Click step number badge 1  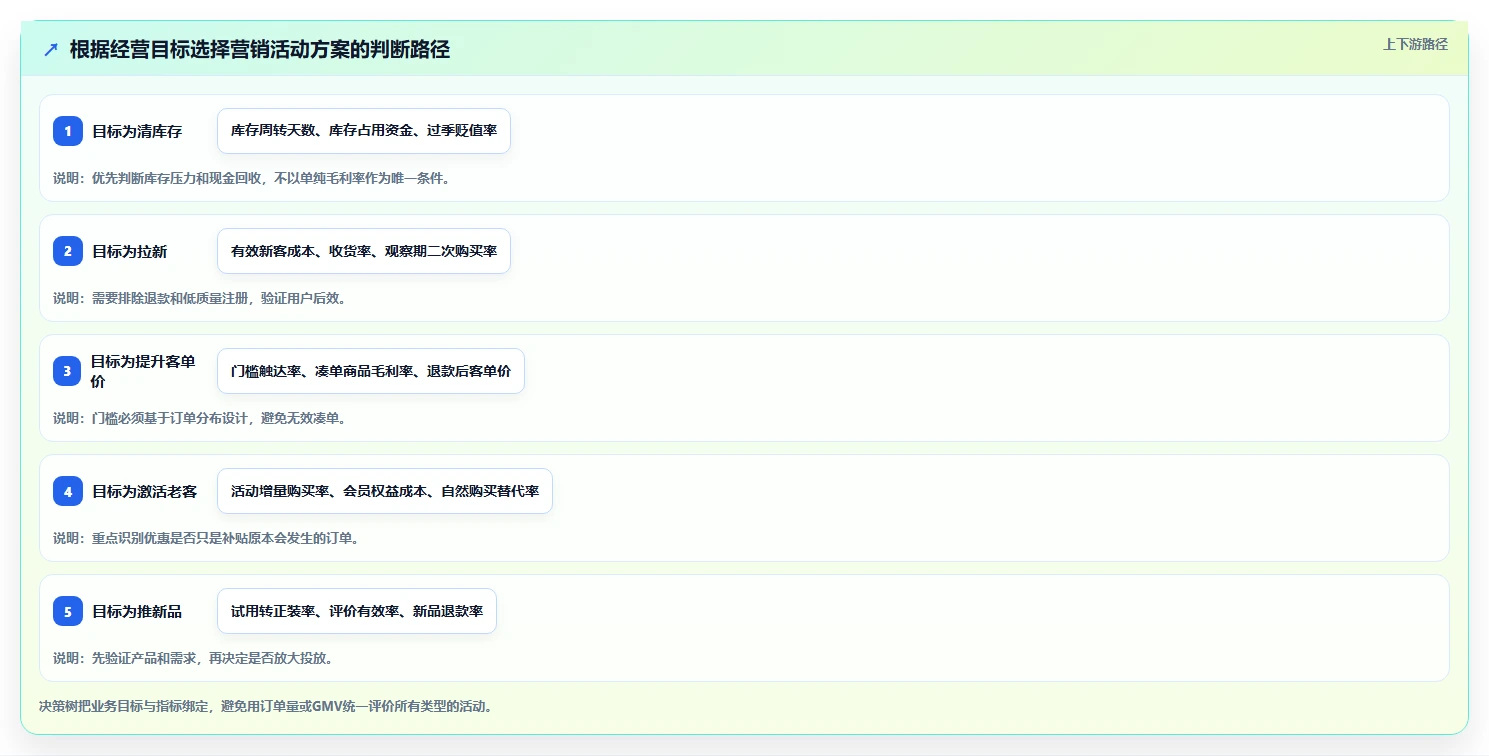click(68, 131)
